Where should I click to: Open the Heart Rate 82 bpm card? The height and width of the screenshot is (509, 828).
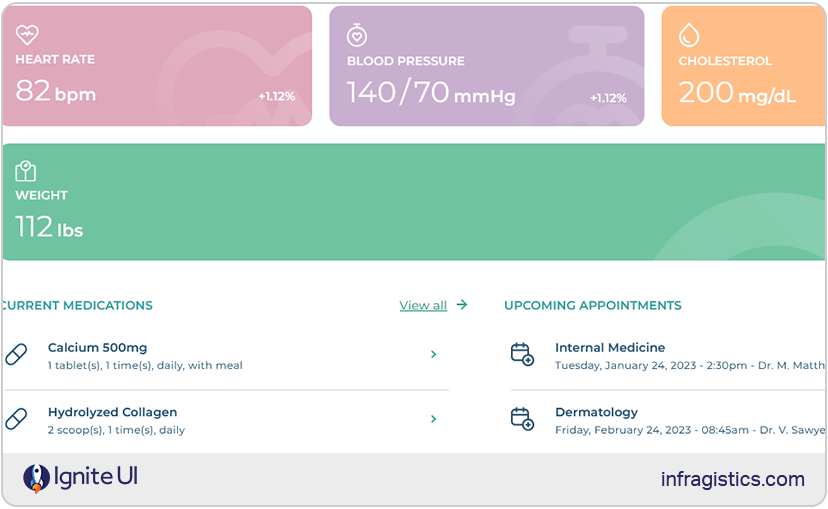[x=156, y=66]
